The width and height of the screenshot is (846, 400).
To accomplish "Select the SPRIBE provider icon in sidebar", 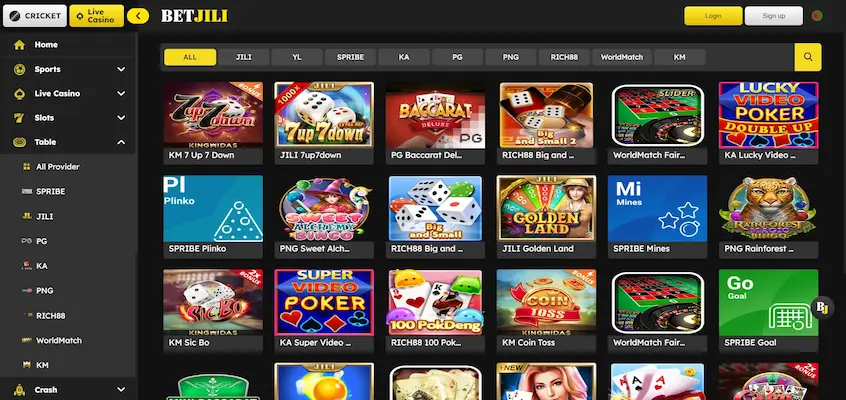I will click(x=26, y=192).
